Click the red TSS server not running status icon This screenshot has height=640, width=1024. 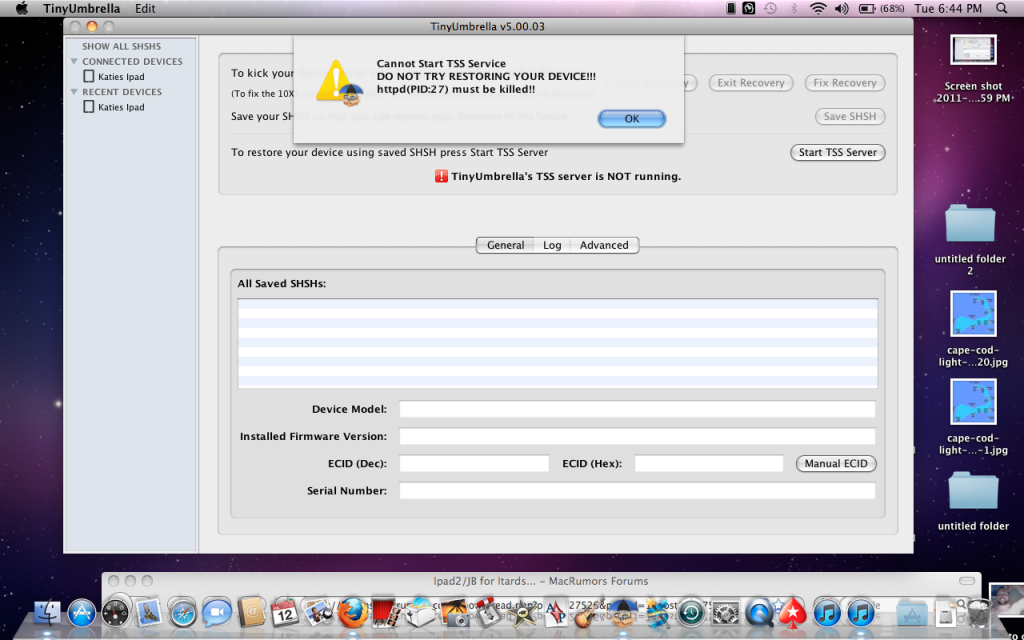click(x=441, y=176)
